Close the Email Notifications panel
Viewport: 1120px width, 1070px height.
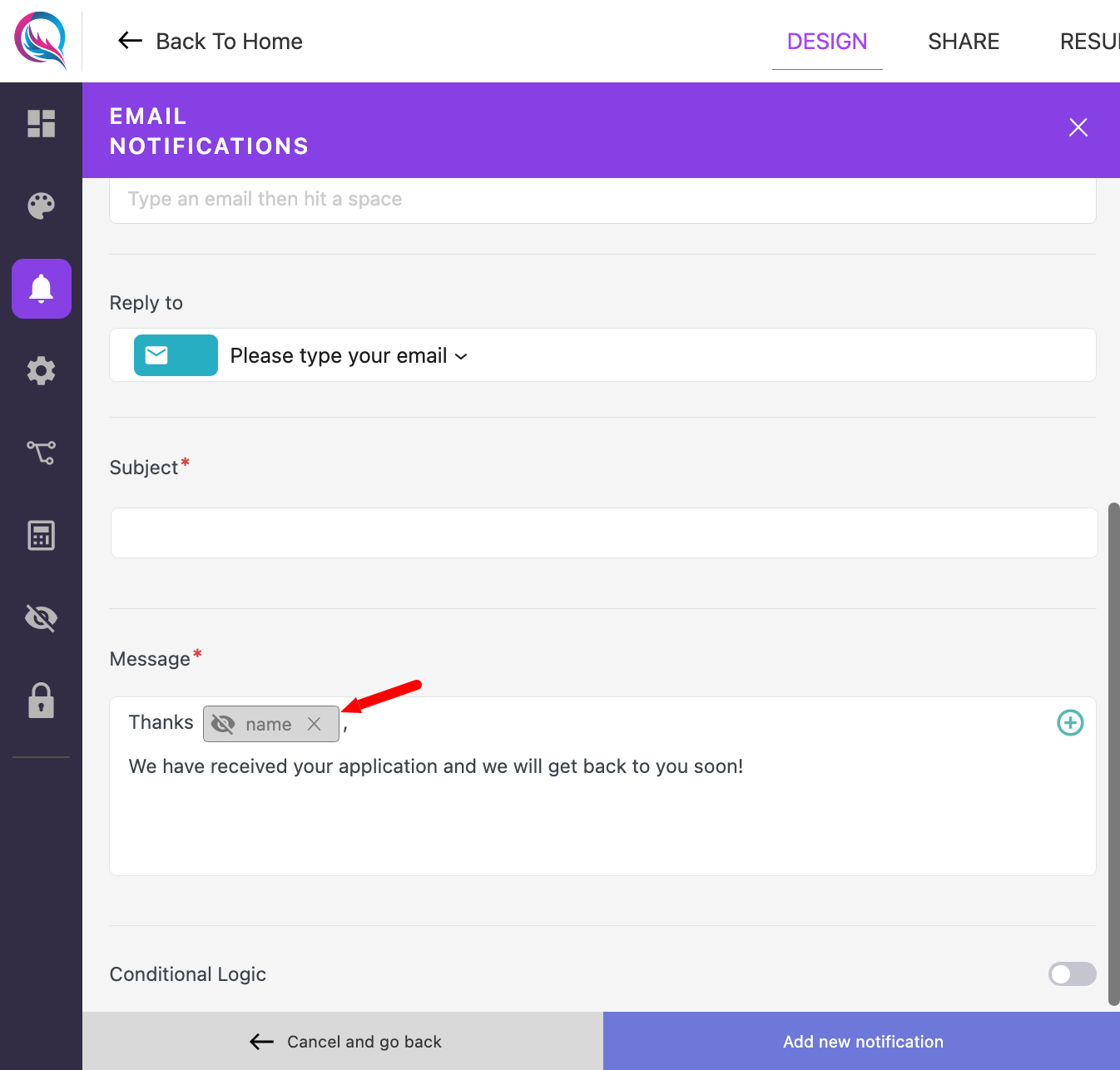1078,127
